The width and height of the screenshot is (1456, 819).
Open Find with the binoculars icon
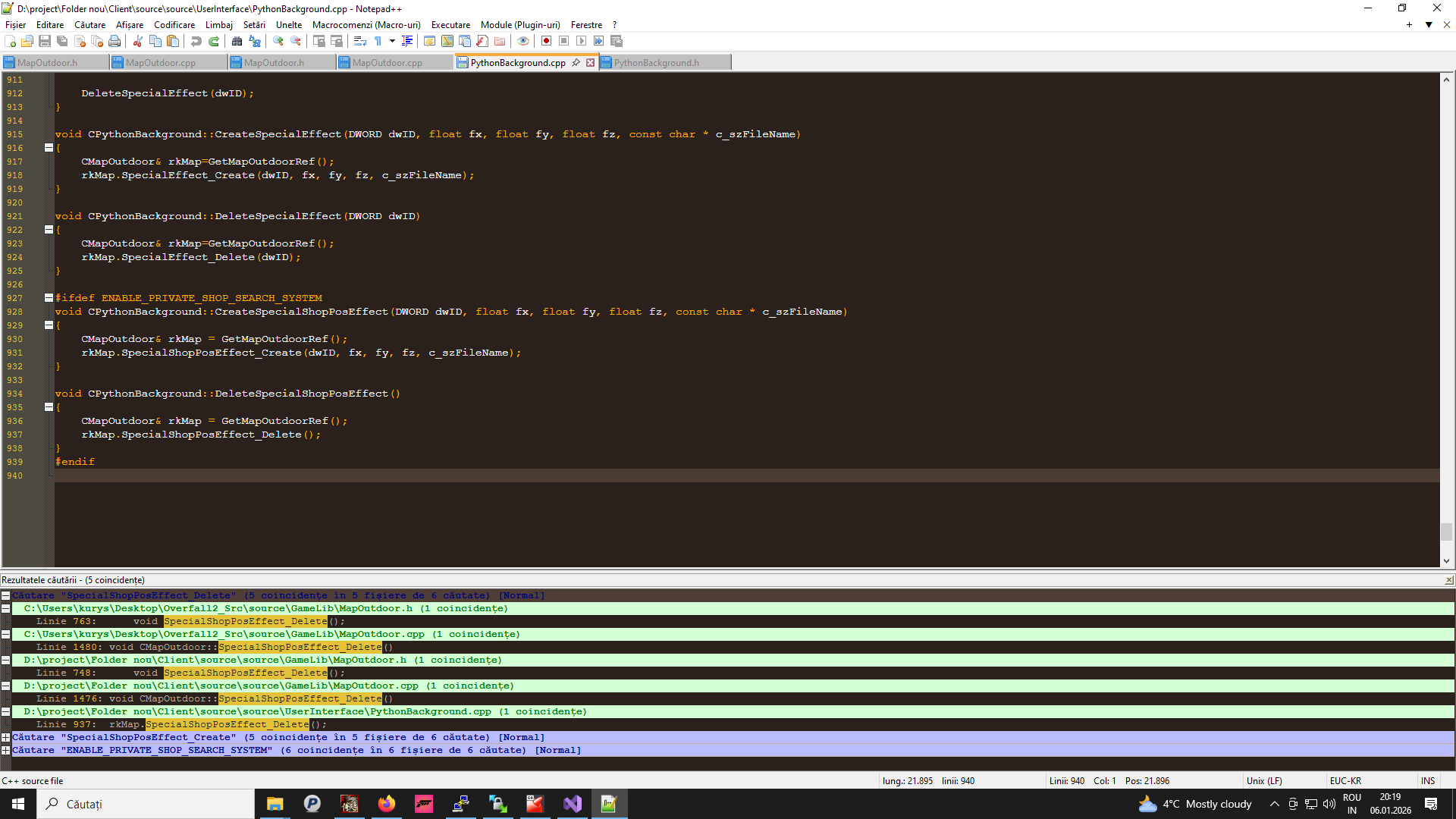[x=237, y=41]
